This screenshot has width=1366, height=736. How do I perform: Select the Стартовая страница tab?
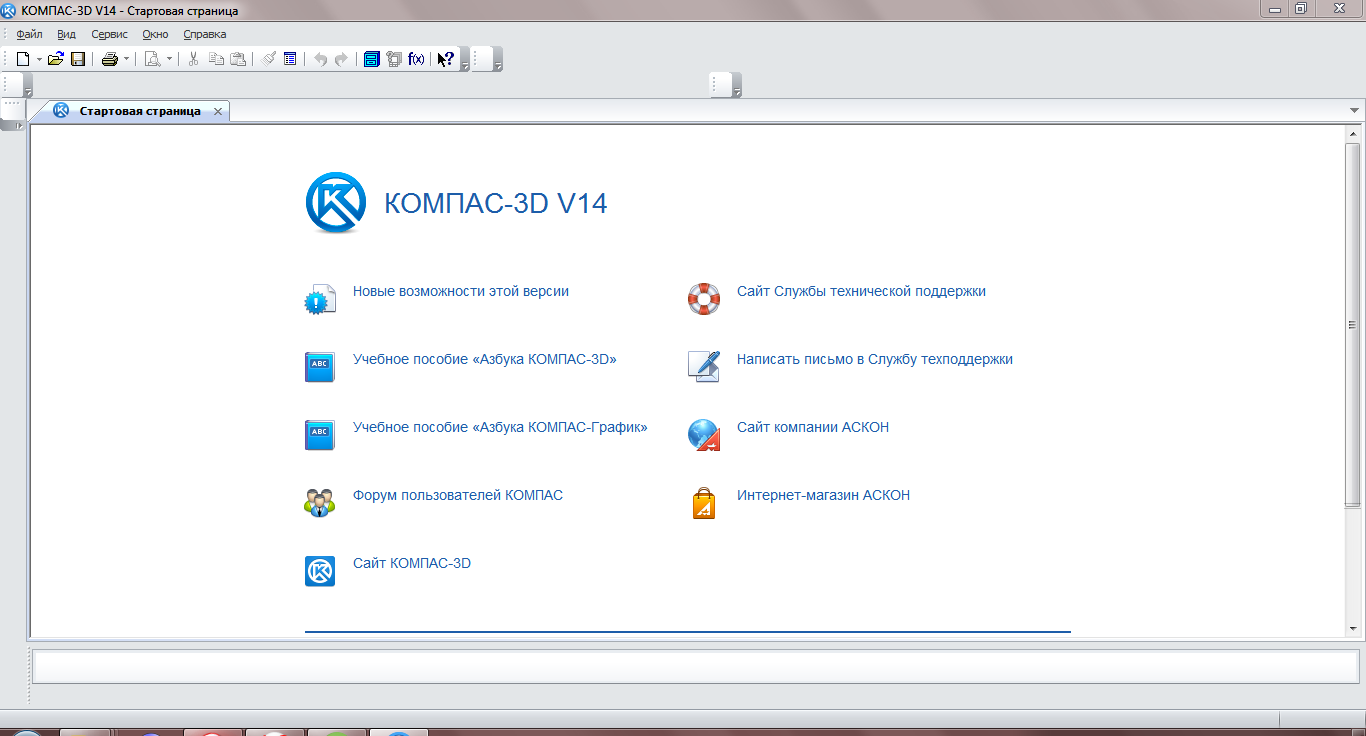click(x=140, y=111)
